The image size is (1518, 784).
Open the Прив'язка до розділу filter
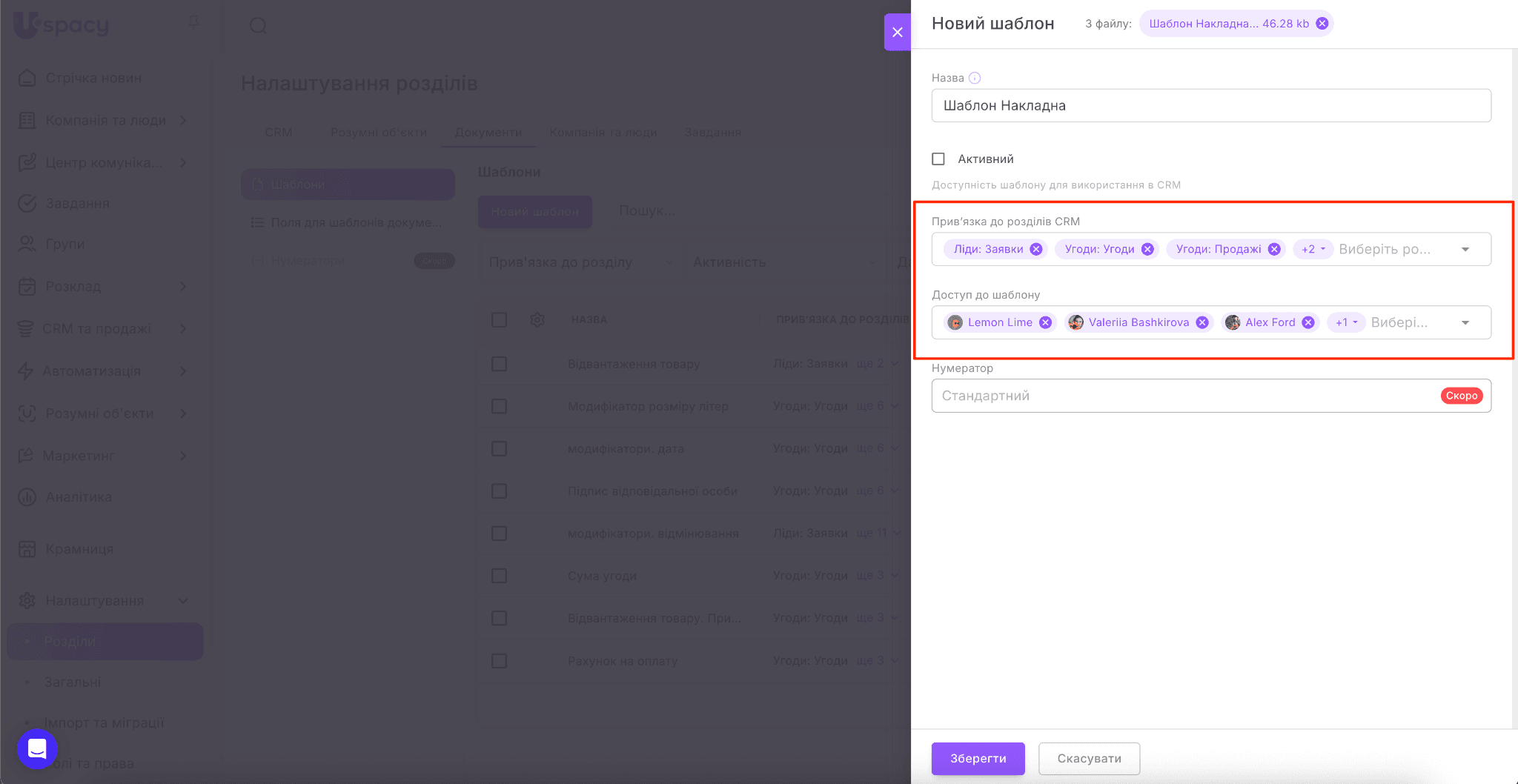(580, 262)
